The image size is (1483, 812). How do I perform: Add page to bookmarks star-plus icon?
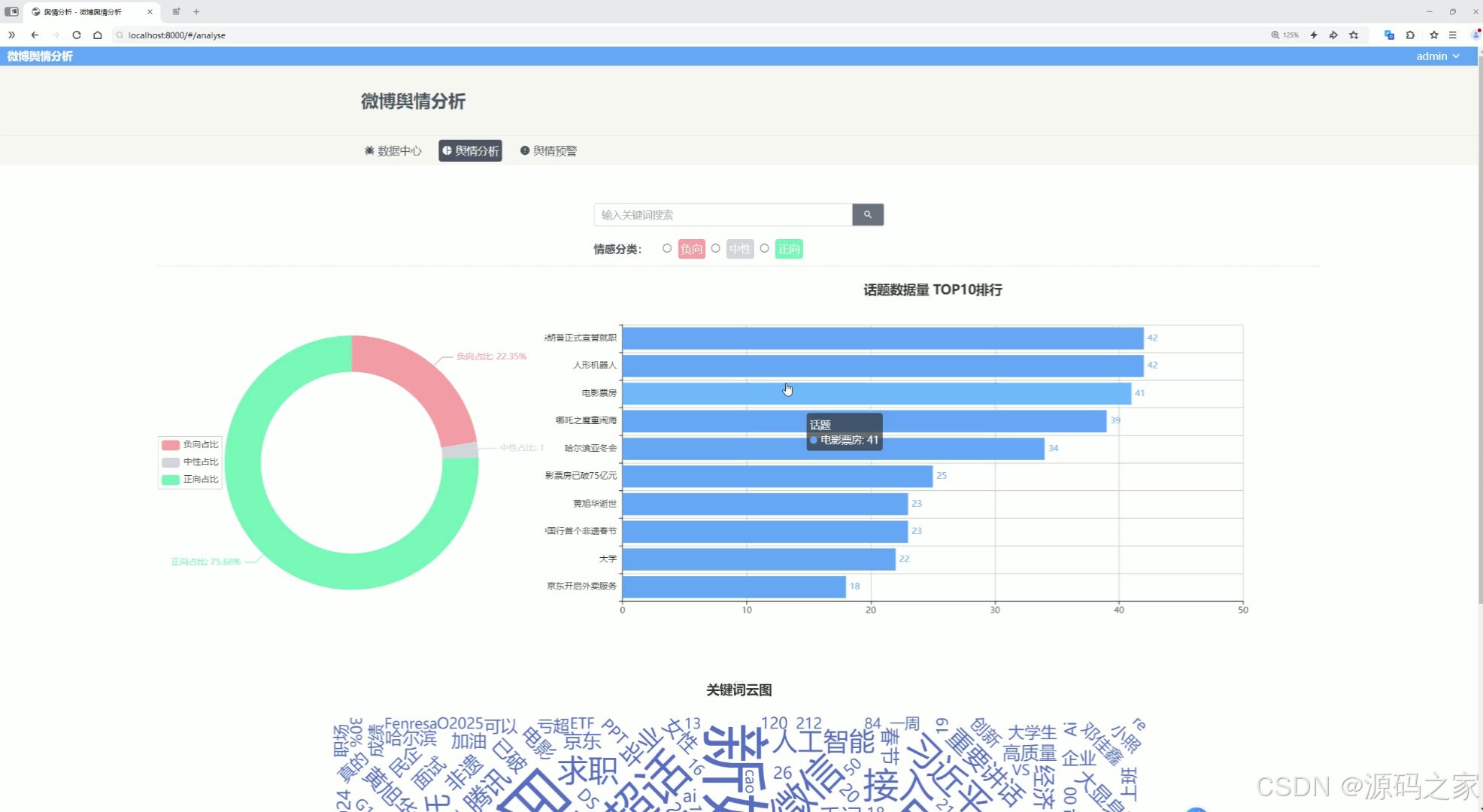tap(1354, 35)
